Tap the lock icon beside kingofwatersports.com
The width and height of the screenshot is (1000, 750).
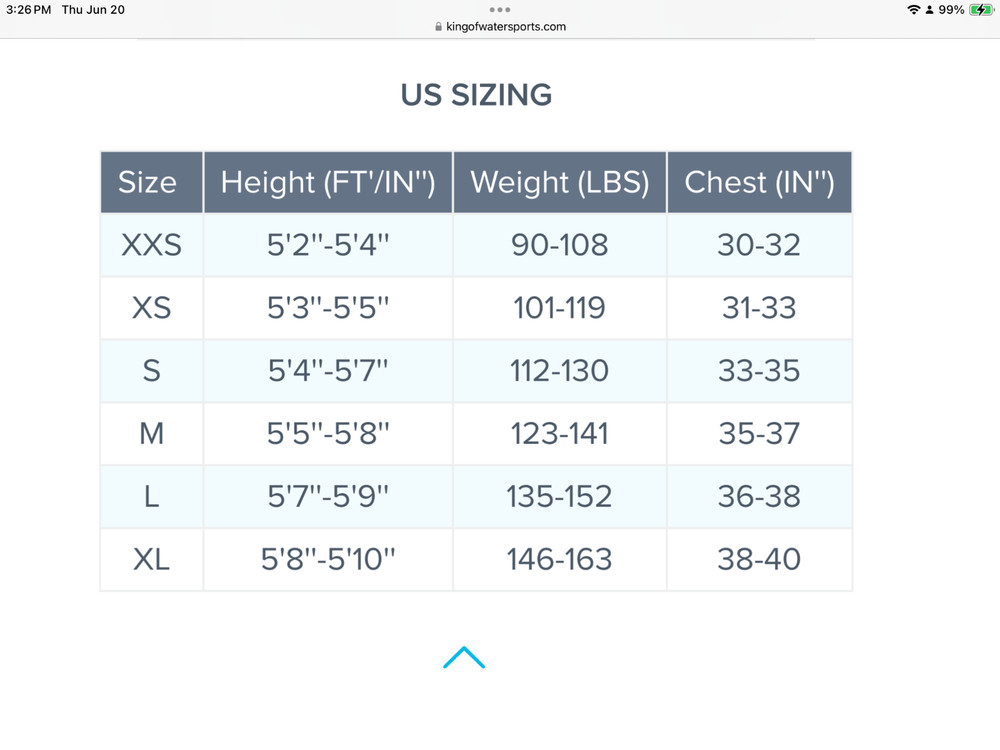point(436,26)
